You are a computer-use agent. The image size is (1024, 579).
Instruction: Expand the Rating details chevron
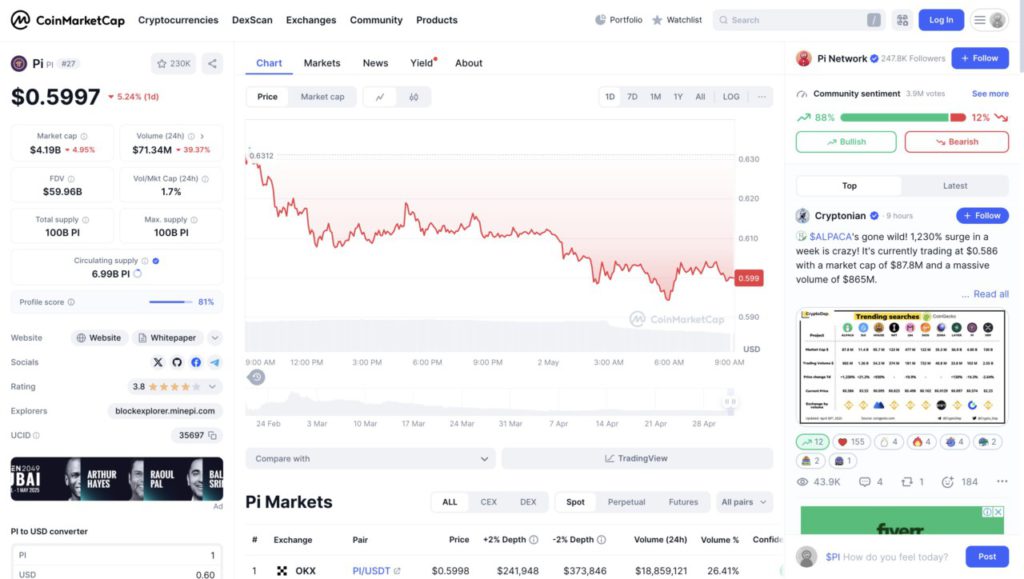212,387
